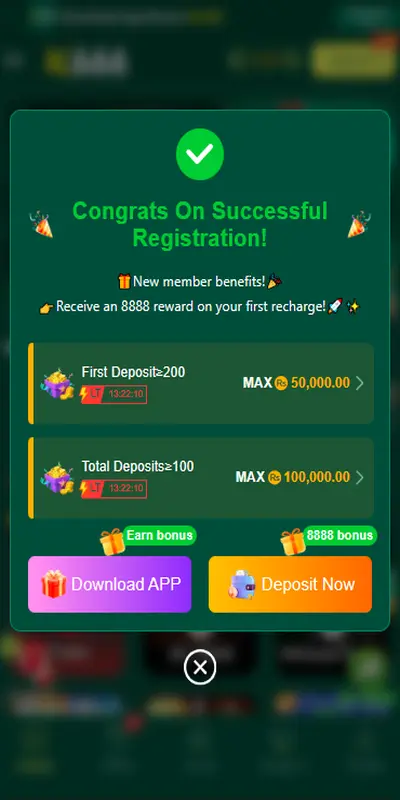
Task: Expand Total Deposits reward via chevron arrow
Action: [x=360, y=478]
